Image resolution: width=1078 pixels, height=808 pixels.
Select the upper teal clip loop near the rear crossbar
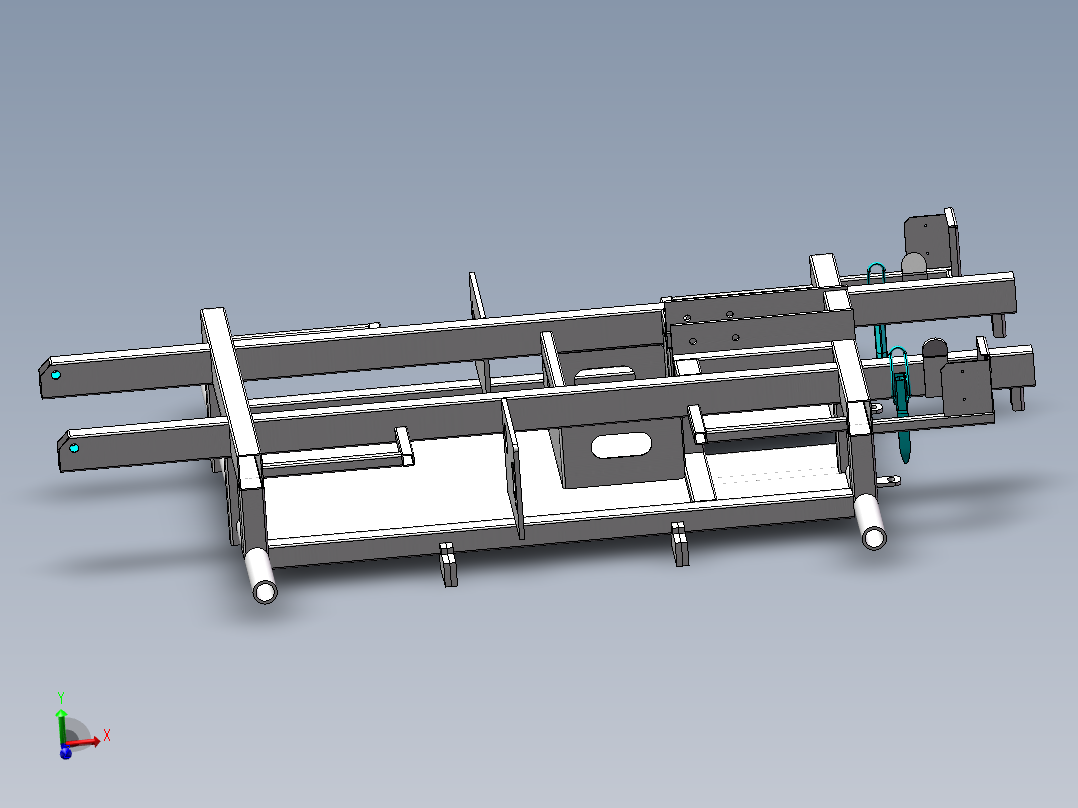[x=876, y=273]
